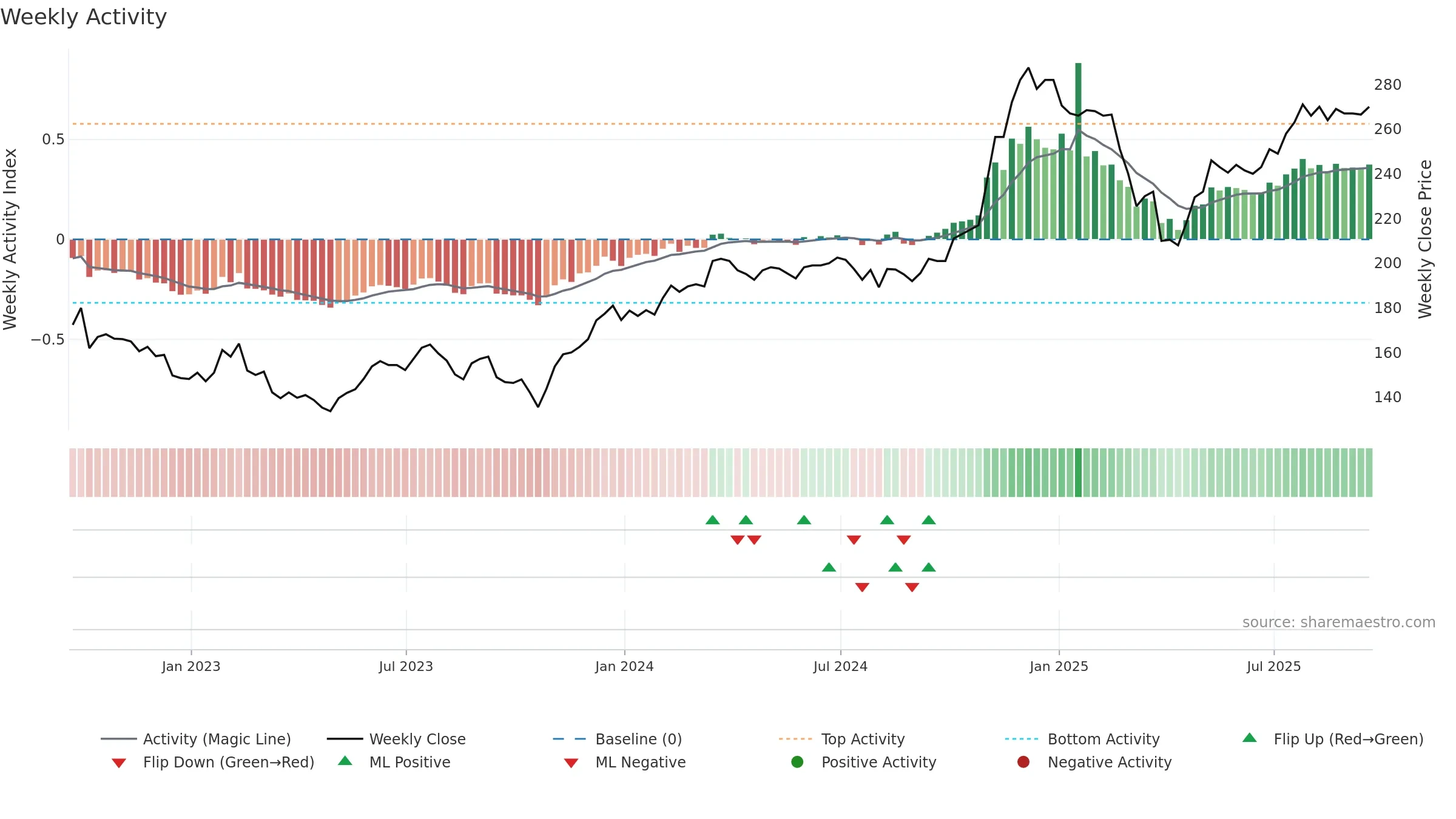Click the cyan dotted Bottom Activity legend line
1456x819 pixels.
[x=1022, y=739]
